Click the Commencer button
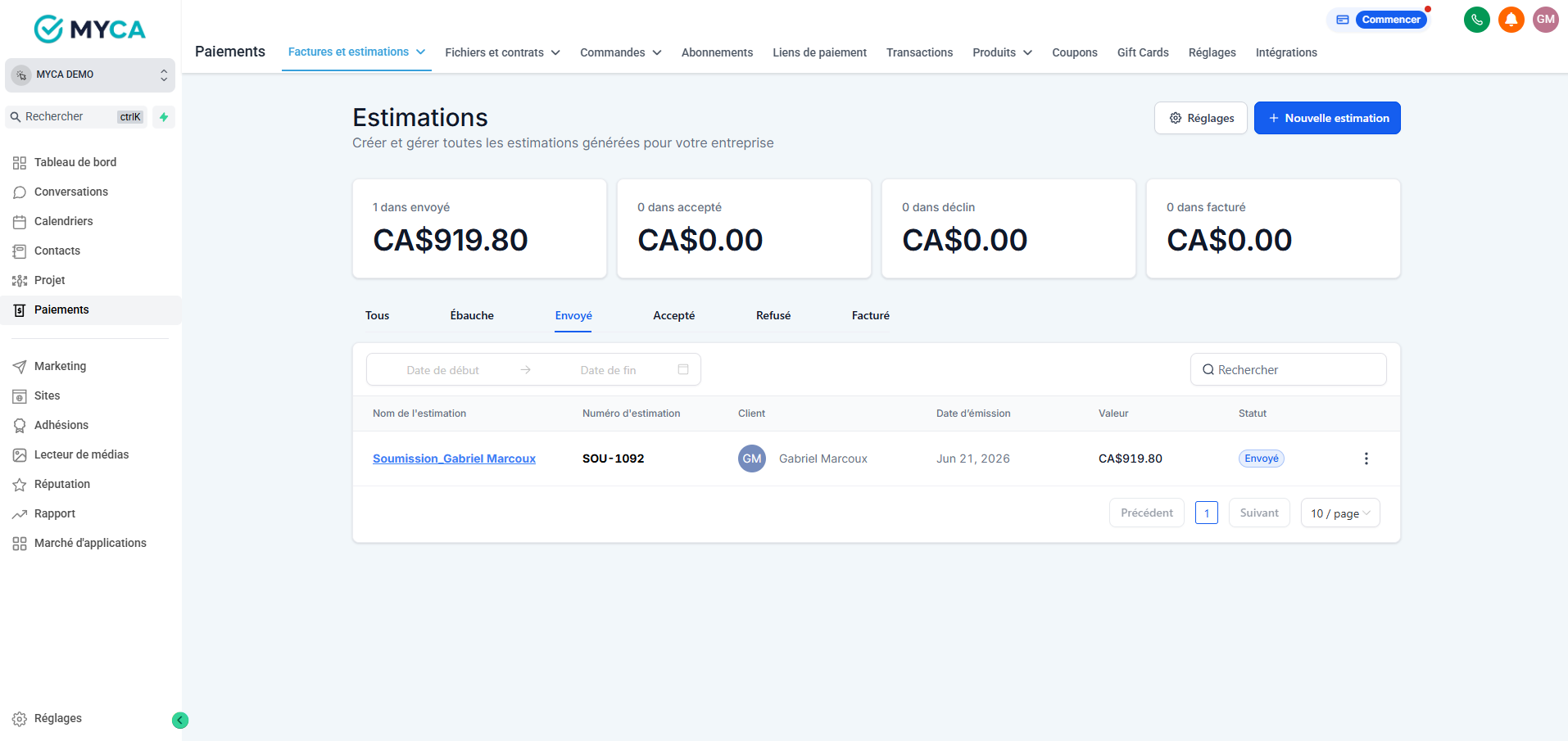 pyautogui.click(x=1391, y=20)
